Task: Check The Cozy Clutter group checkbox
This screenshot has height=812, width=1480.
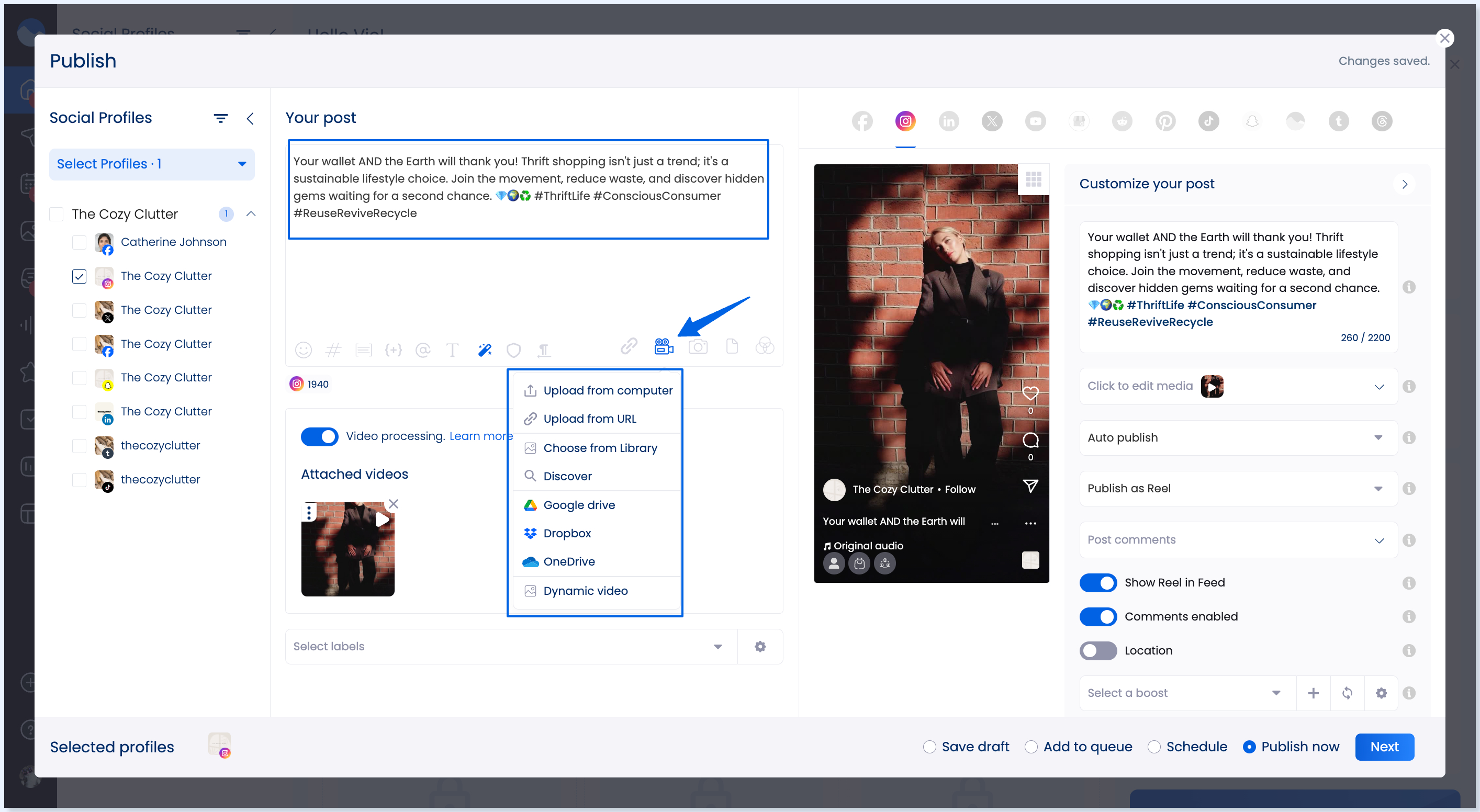Action: pyautogui.click(x=57, y=214)
